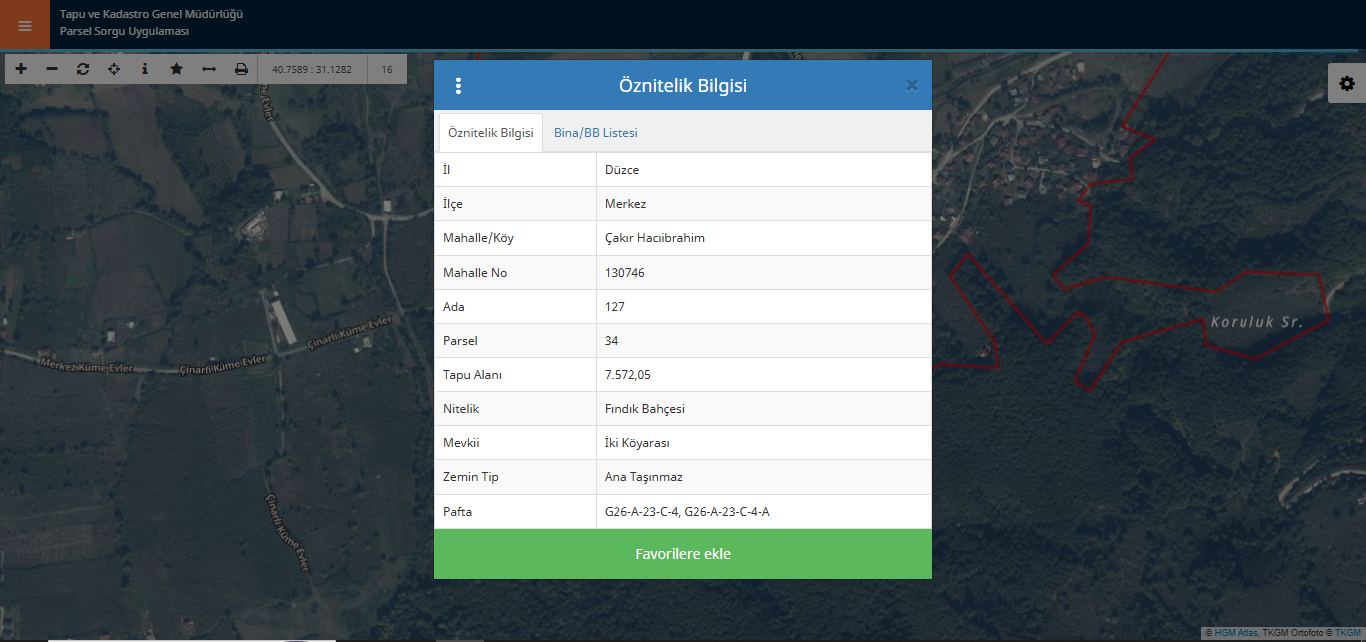Select the Öznitelik Bilgisi tab

(x=491, y=133)
